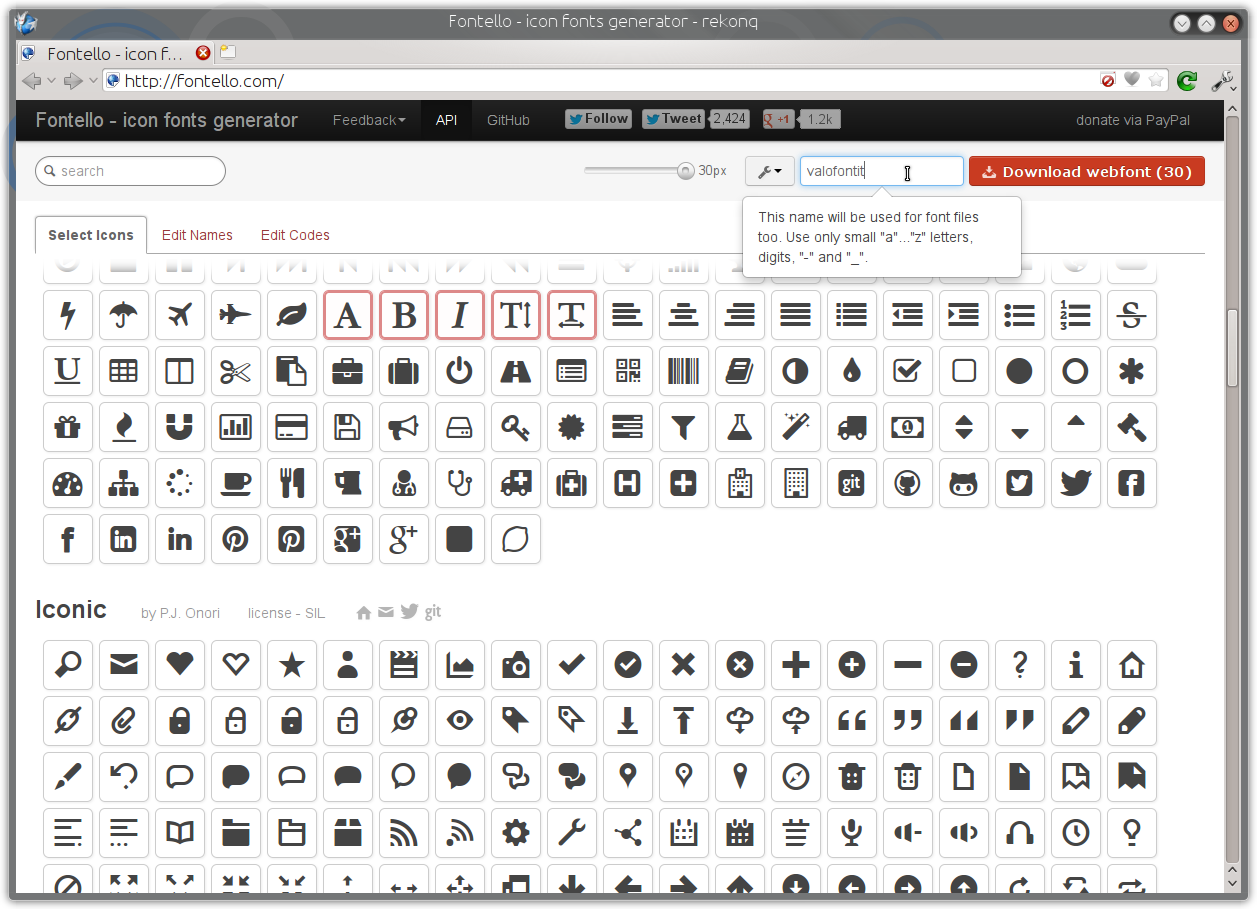Open the Feedback dropdown menu
The width and height of the screenshot is (1257, 909).
tap(369, 120)
